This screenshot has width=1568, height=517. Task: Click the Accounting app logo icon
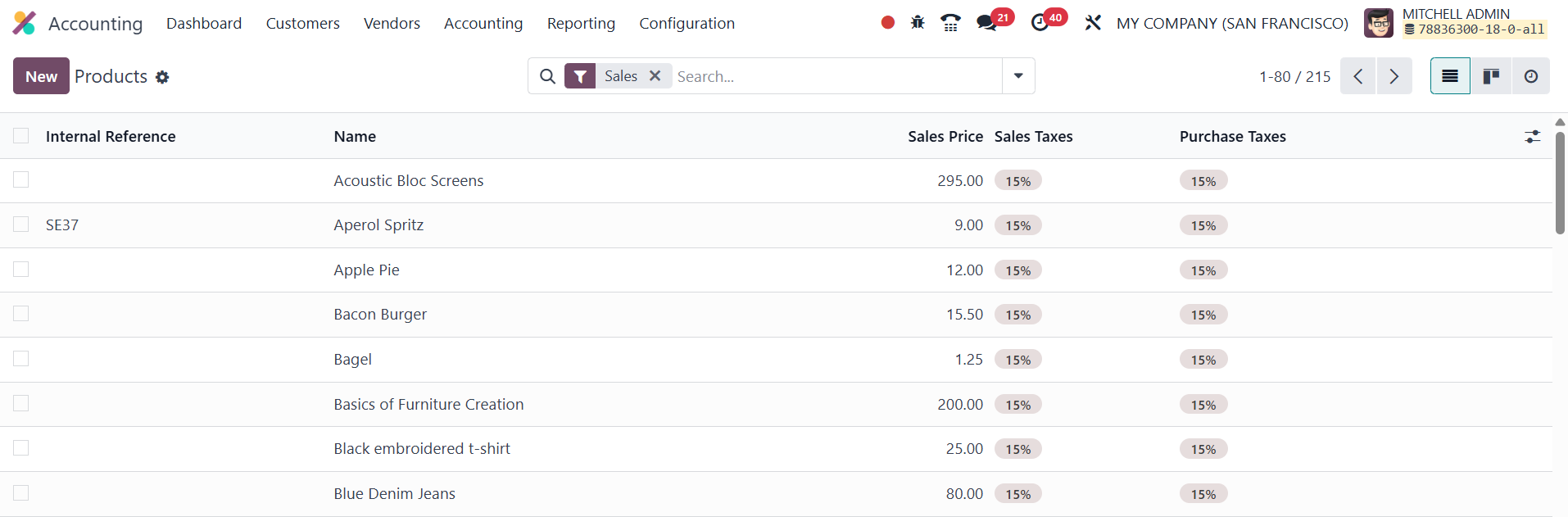coord(25,23)
